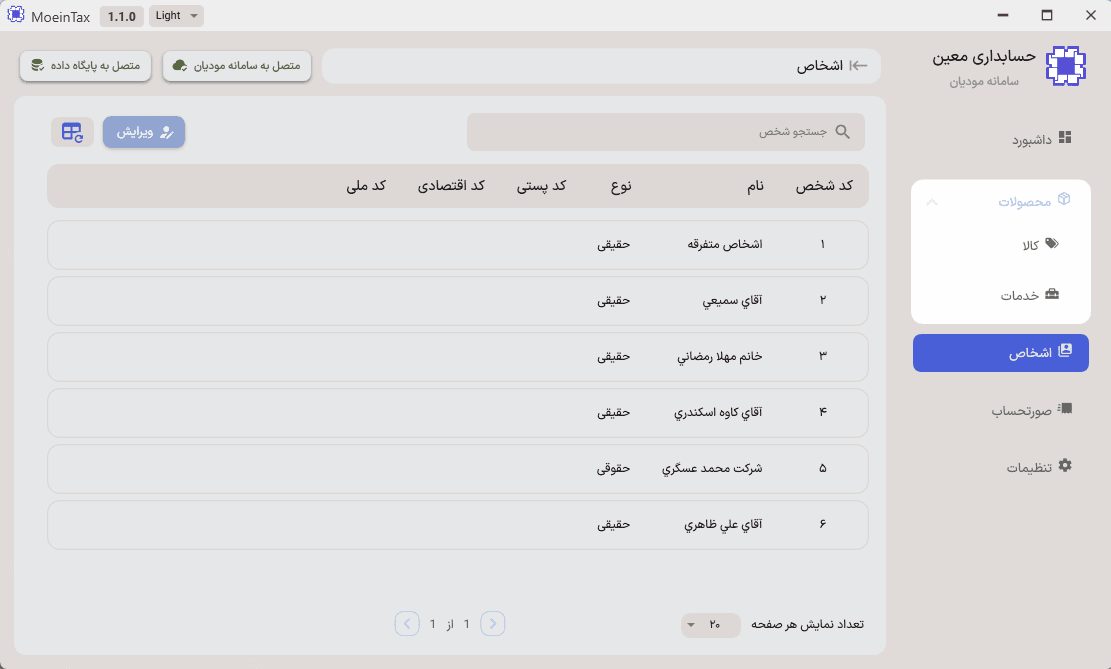Select the آقاي علي ظاهري row
Viewport: 1111px width, 669px height.
click(x=458, y=524)
